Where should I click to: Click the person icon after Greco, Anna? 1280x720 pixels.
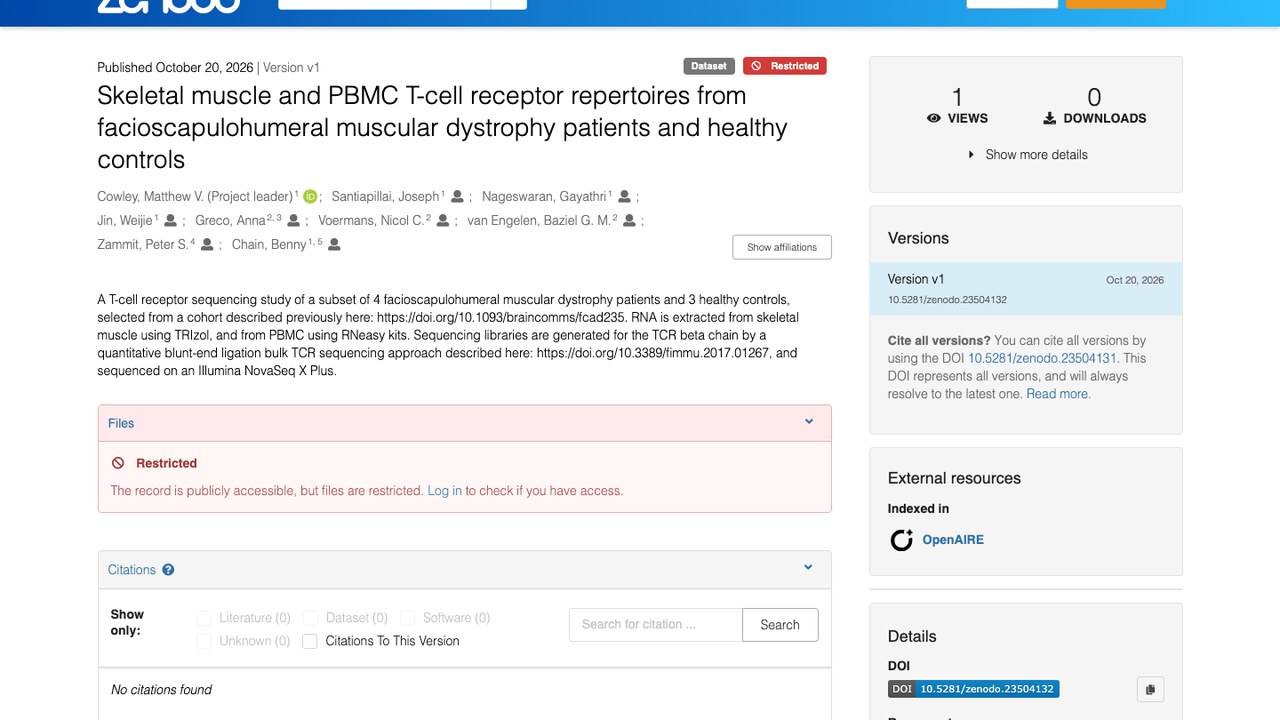point(294,221)
